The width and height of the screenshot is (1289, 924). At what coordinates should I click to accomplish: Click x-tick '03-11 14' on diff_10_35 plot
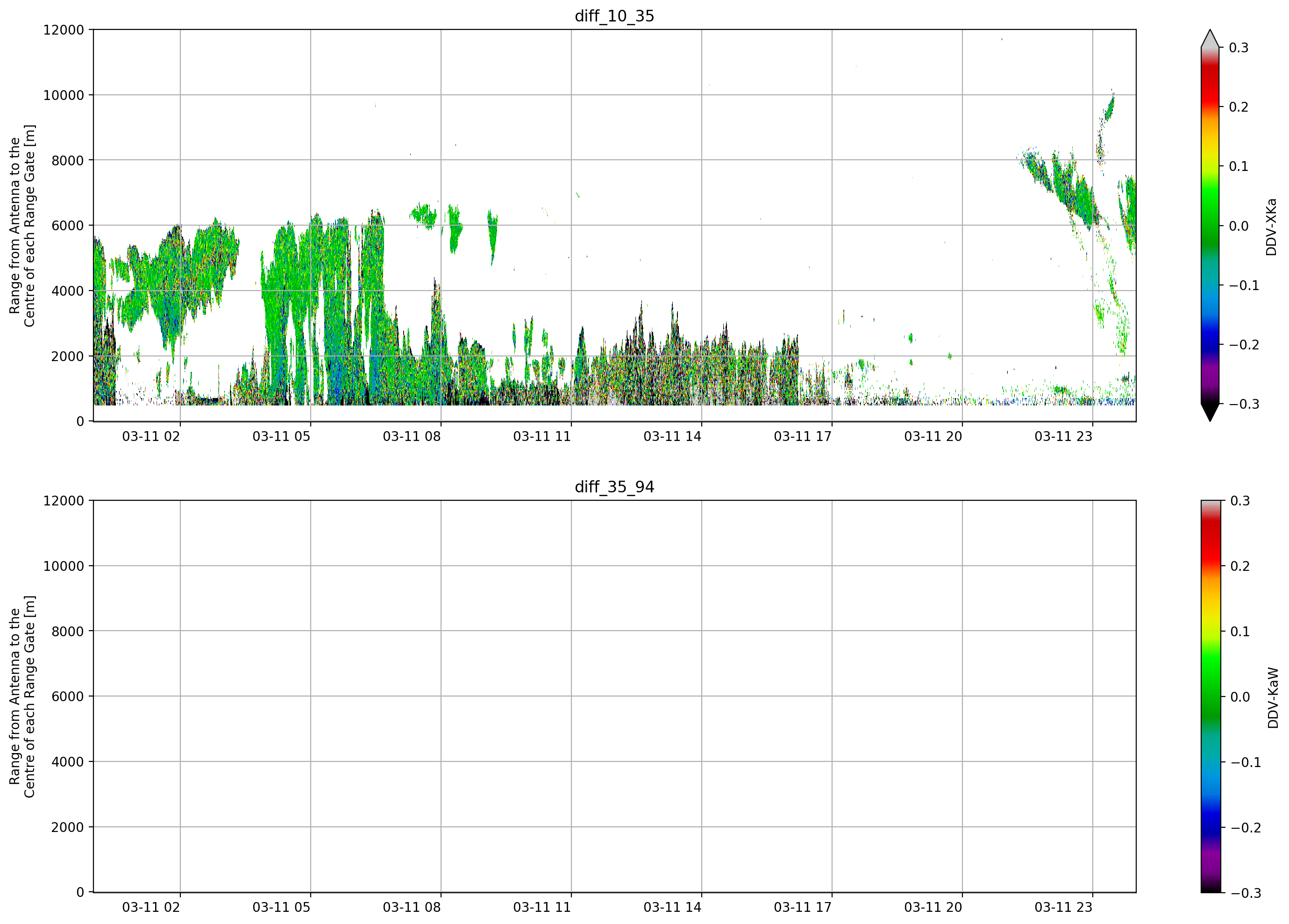pyautogui.click(x=672, y=436)
